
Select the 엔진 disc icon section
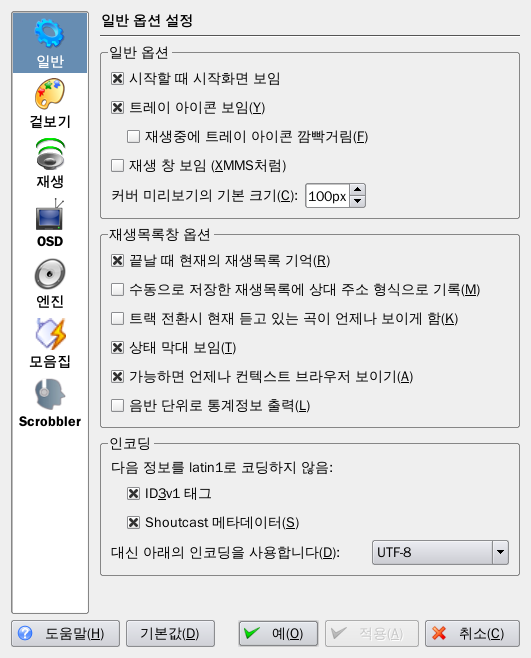(x=50, y=283)
